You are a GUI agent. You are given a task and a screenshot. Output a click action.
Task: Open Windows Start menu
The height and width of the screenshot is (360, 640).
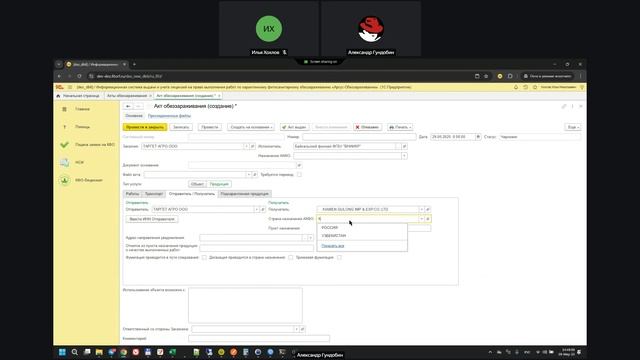pyautogui.click(x=62, y=352)
